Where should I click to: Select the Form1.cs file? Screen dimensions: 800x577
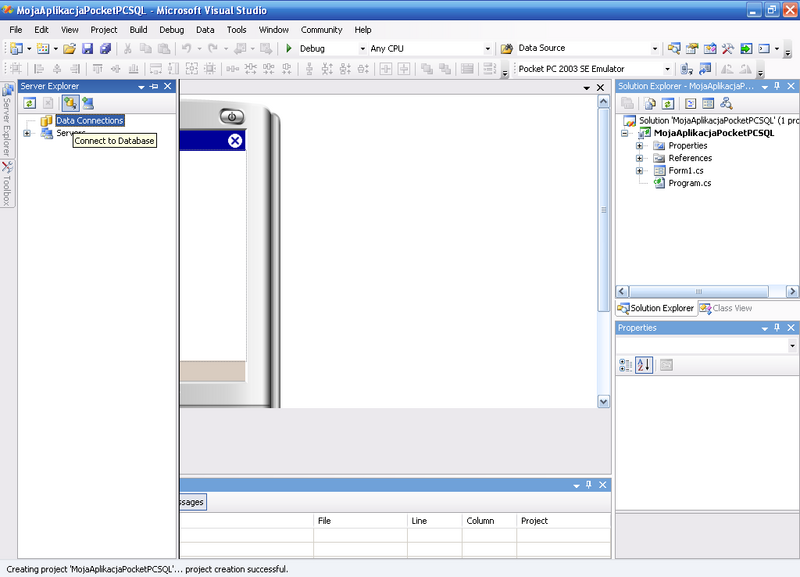686,171
